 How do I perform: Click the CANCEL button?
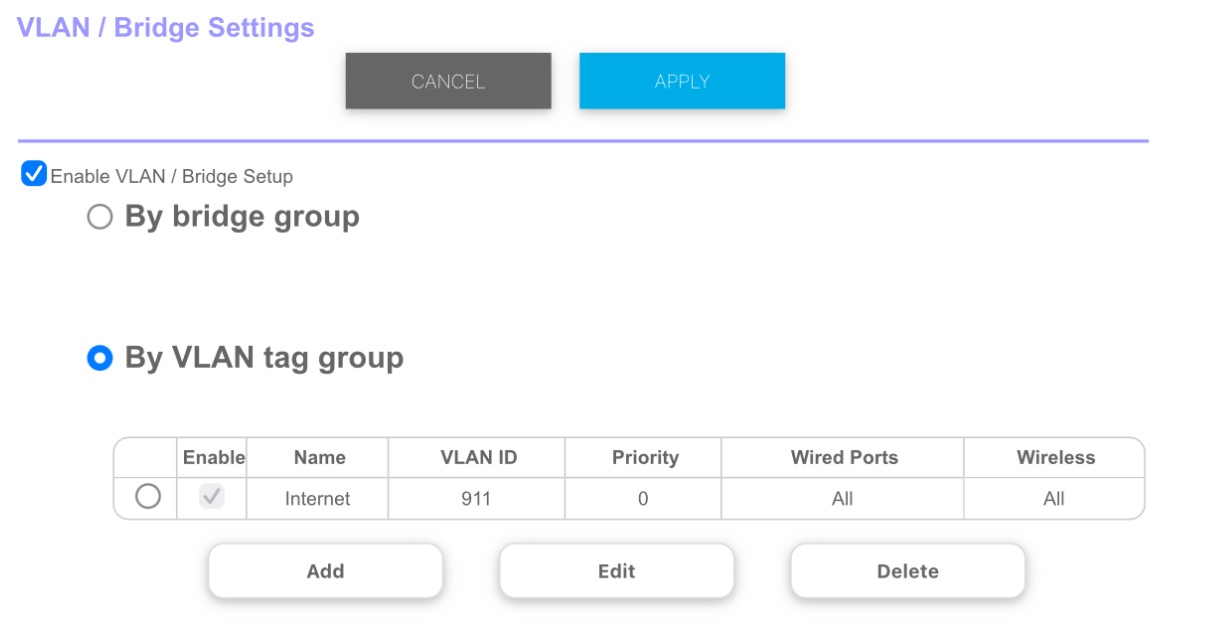(448, 81)
